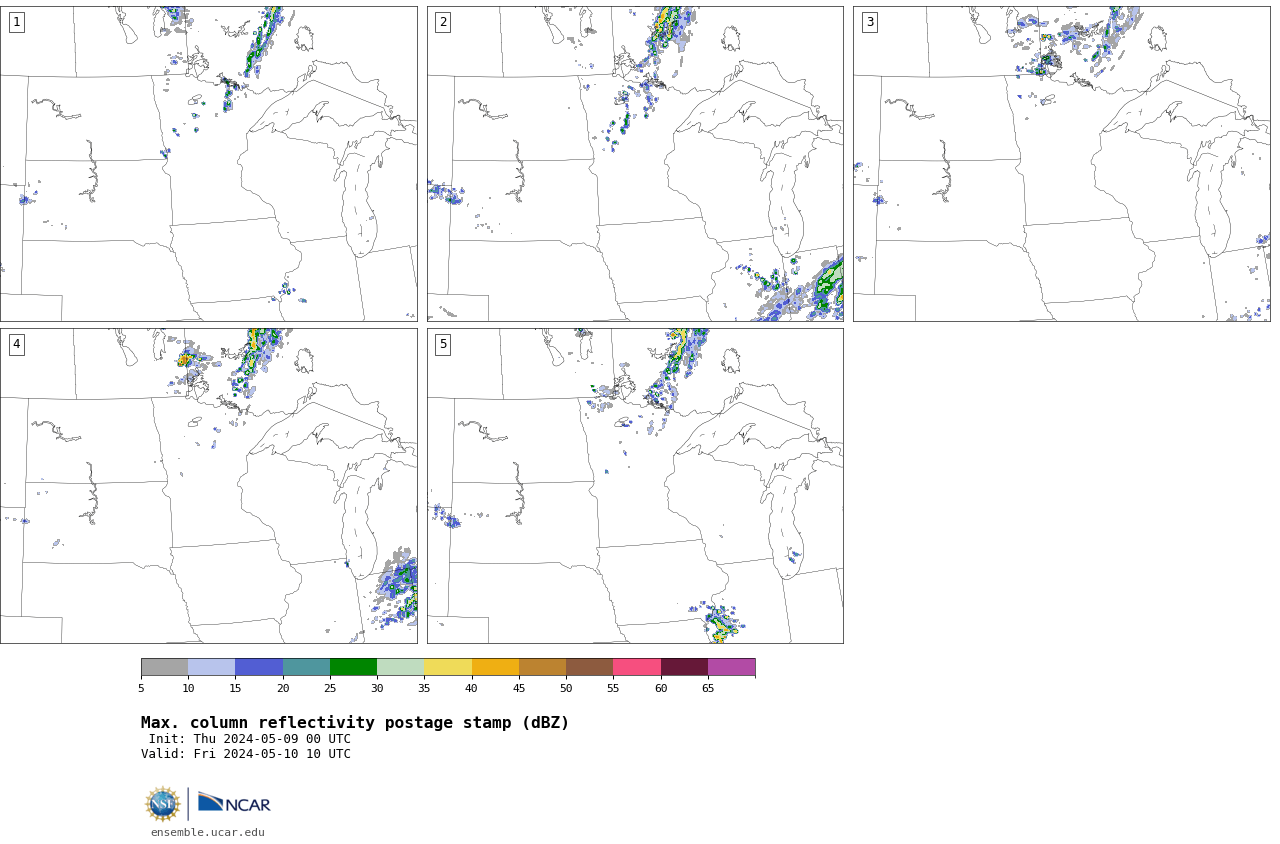Click the panel number 3 label

tap(869, 22)
